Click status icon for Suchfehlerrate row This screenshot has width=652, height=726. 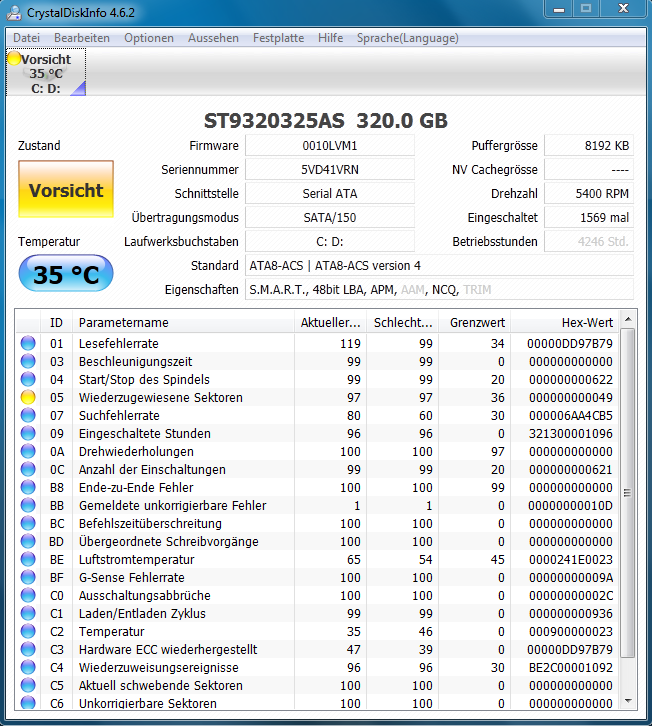click(28, 415)
